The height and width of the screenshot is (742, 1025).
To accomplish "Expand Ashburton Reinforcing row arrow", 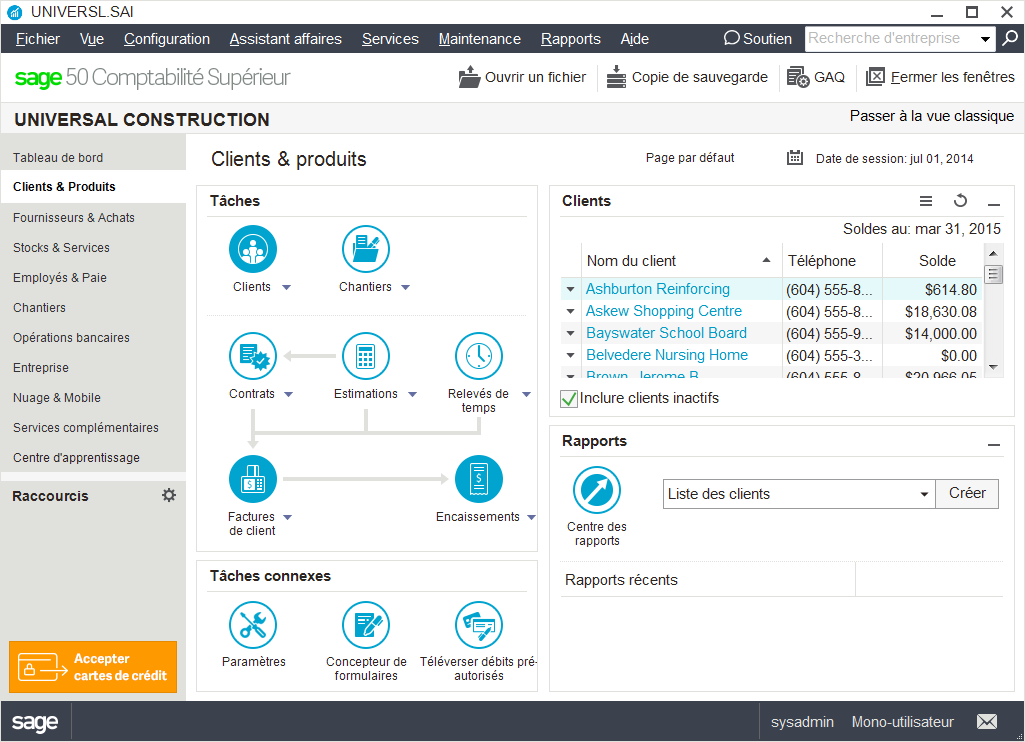I will 571,290.
